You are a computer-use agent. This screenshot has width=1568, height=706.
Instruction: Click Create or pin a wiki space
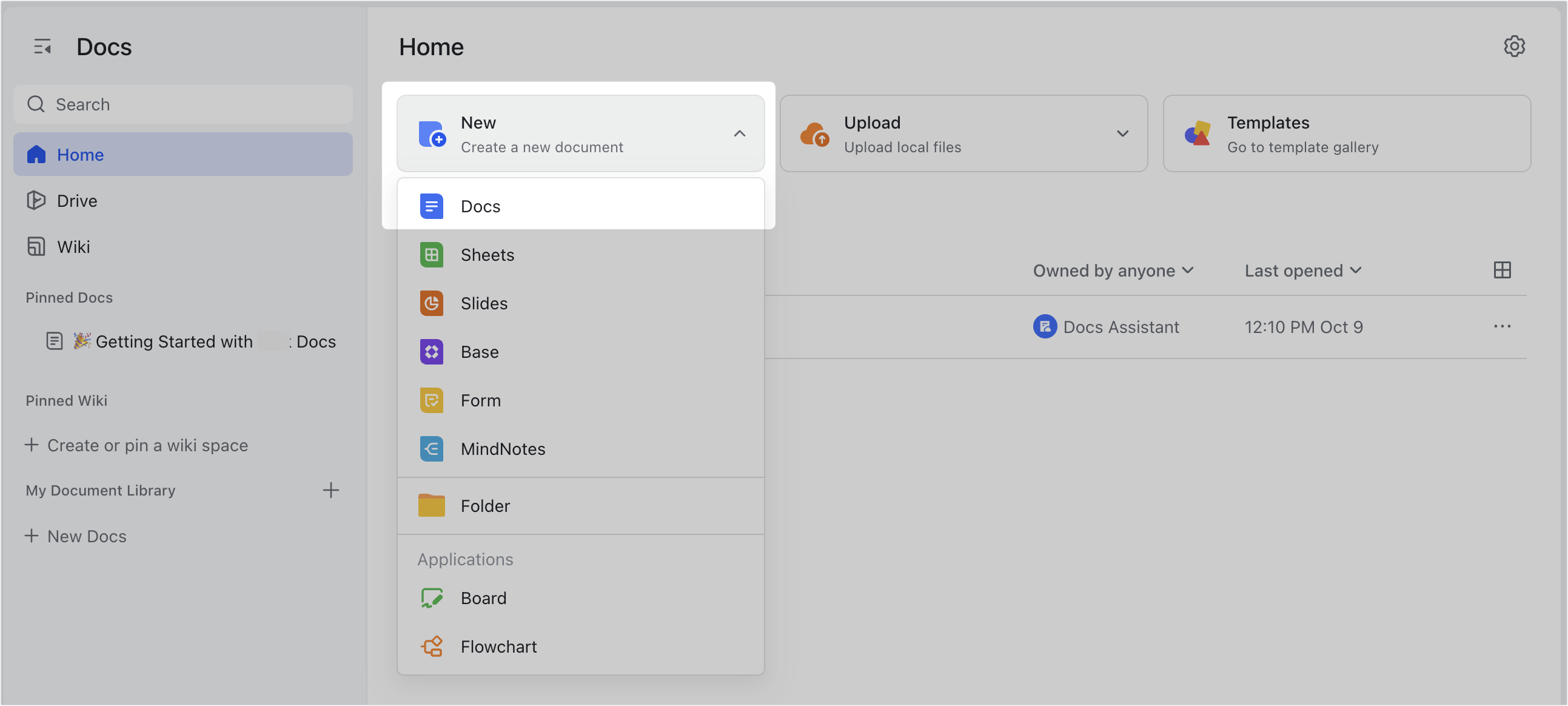coord(136,445)
